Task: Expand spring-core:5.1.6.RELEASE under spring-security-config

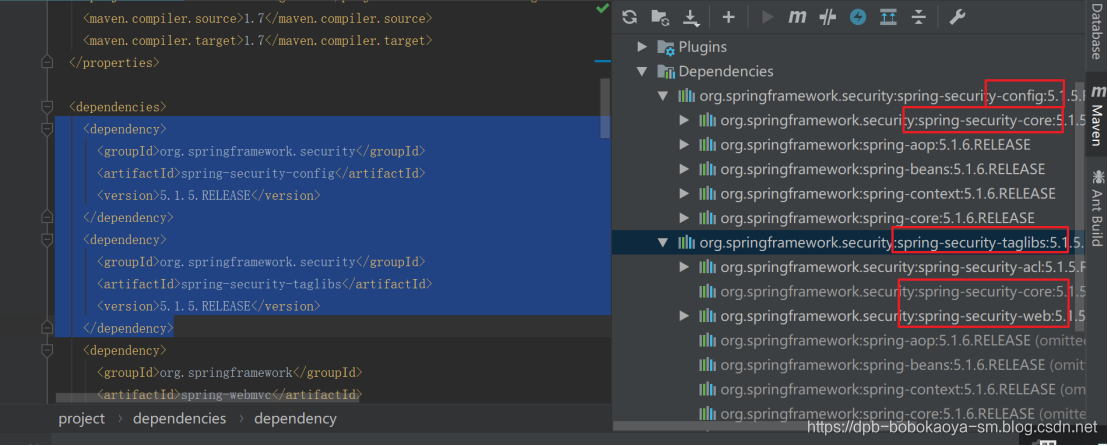Action: (684, 218)
